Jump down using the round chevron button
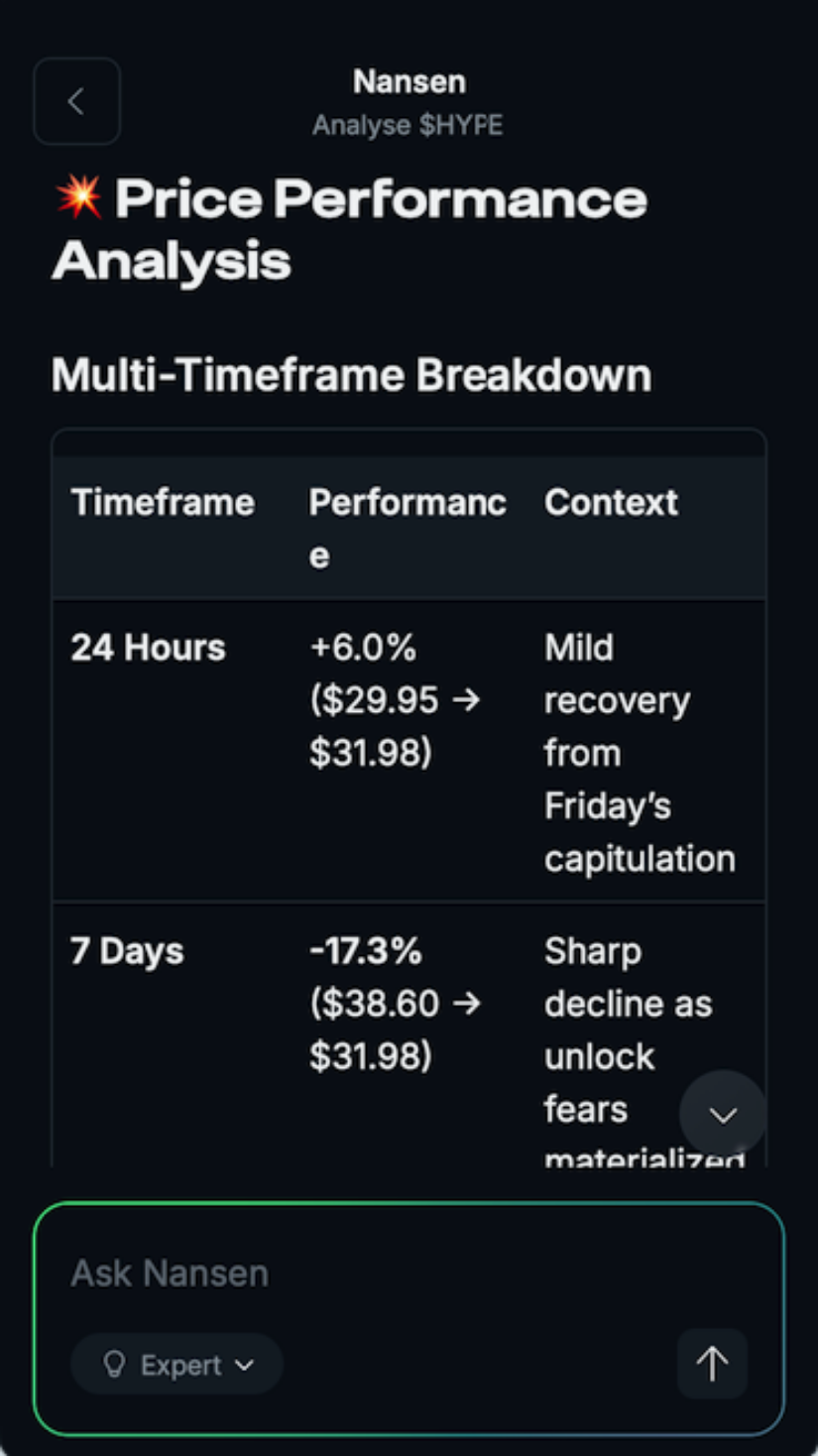This screenshot has height=1456, width=818. pos(723,1114)
